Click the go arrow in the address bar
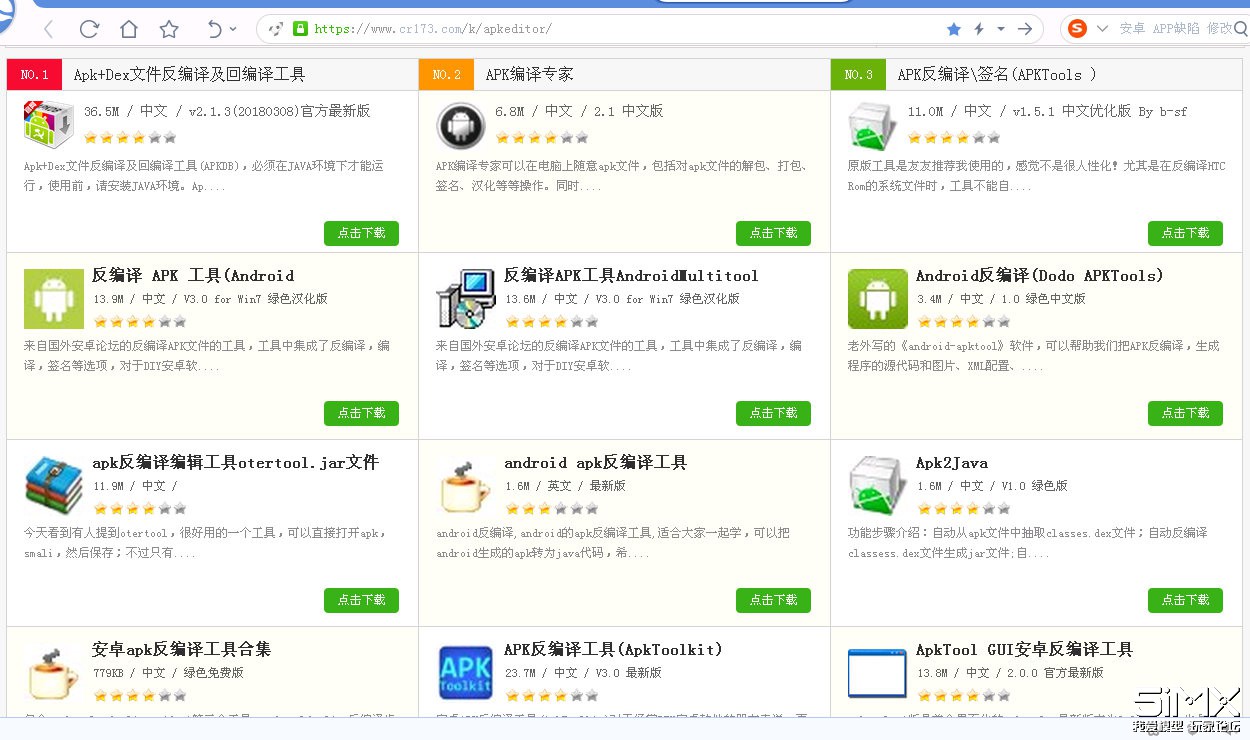 point(1025,29)
